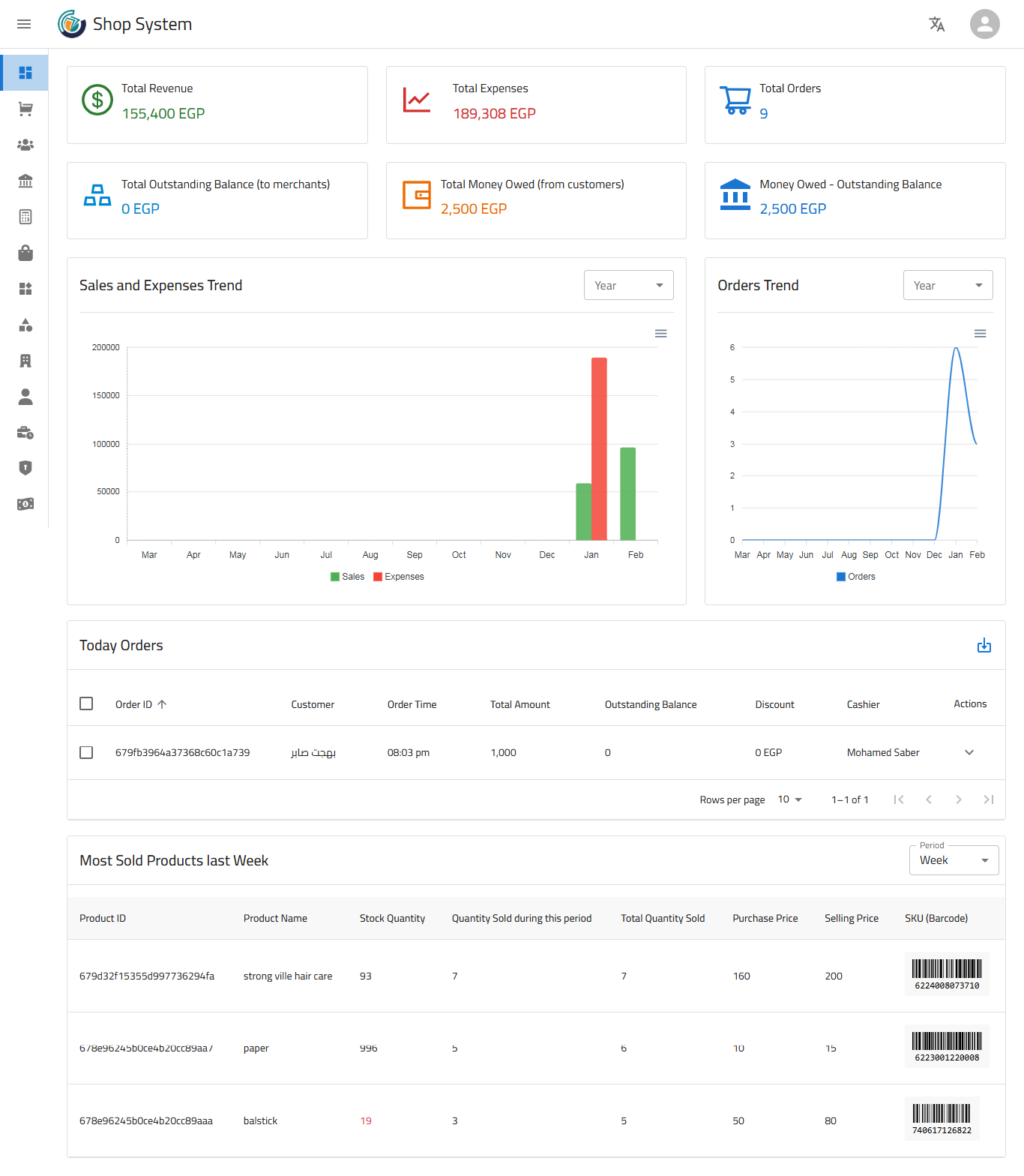
Task: Check the order 679fb3964a37368c60c1a739 row checkbox
Action: (86, 752)
